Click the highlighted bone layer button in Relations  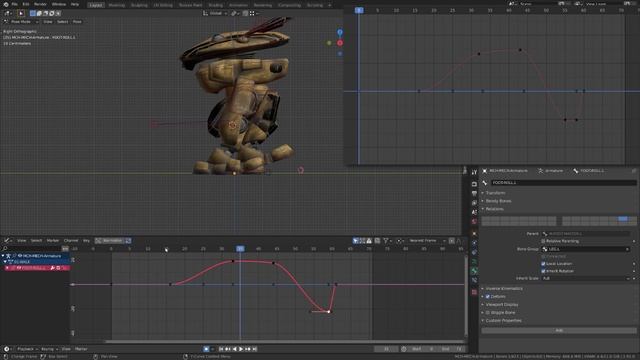[x=622, y=219]
